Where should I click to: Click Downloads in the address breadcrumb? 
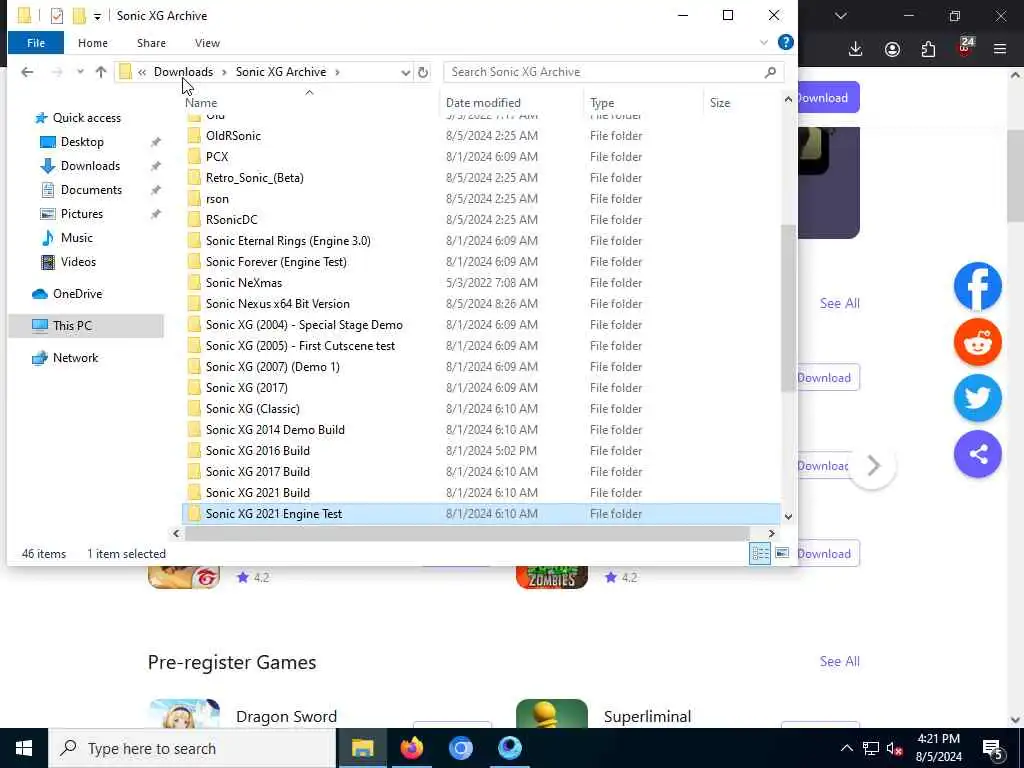tap(184, 72)
